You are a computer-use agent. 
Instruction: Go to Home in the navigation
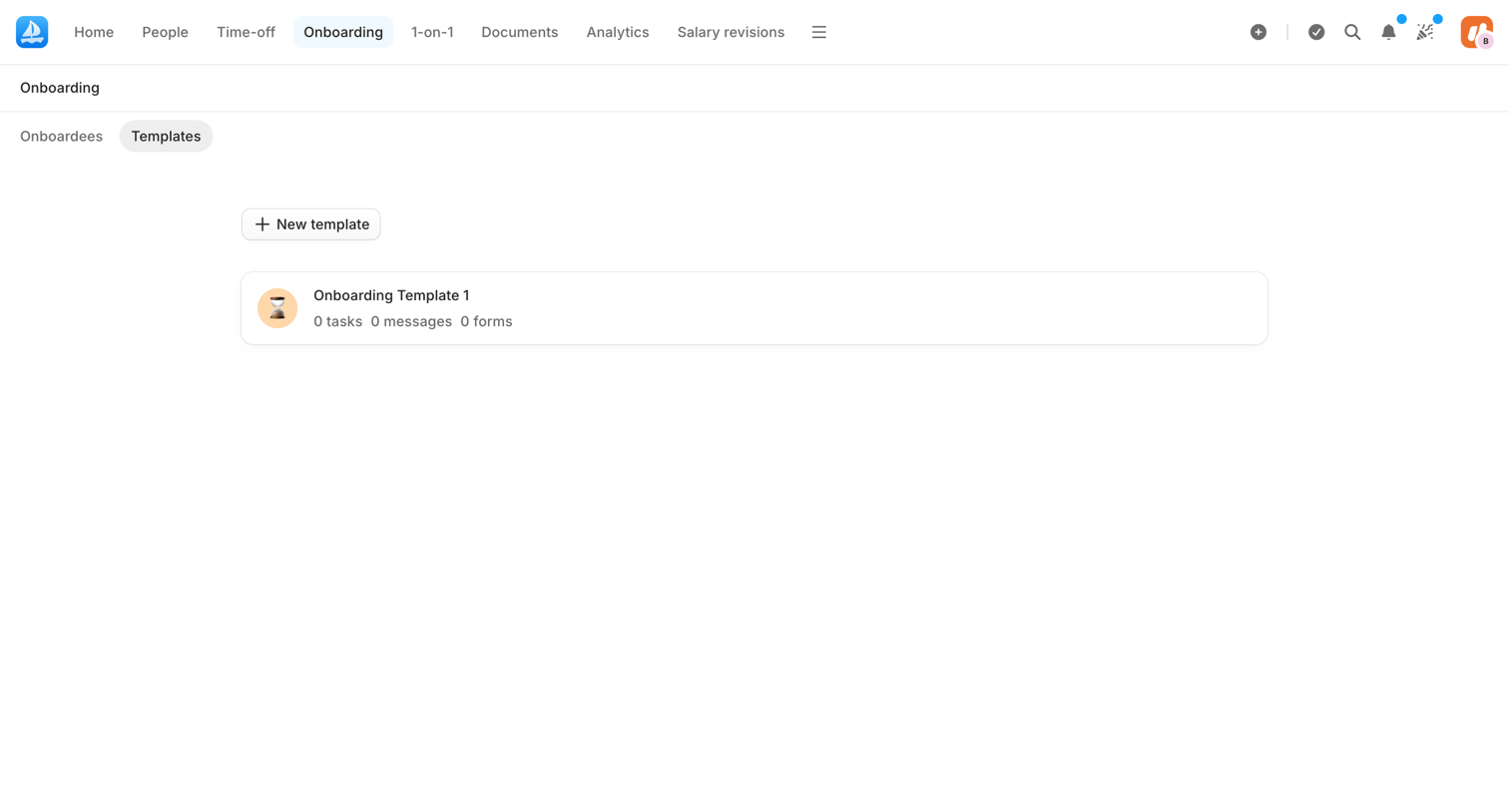(x=94, y=32)
